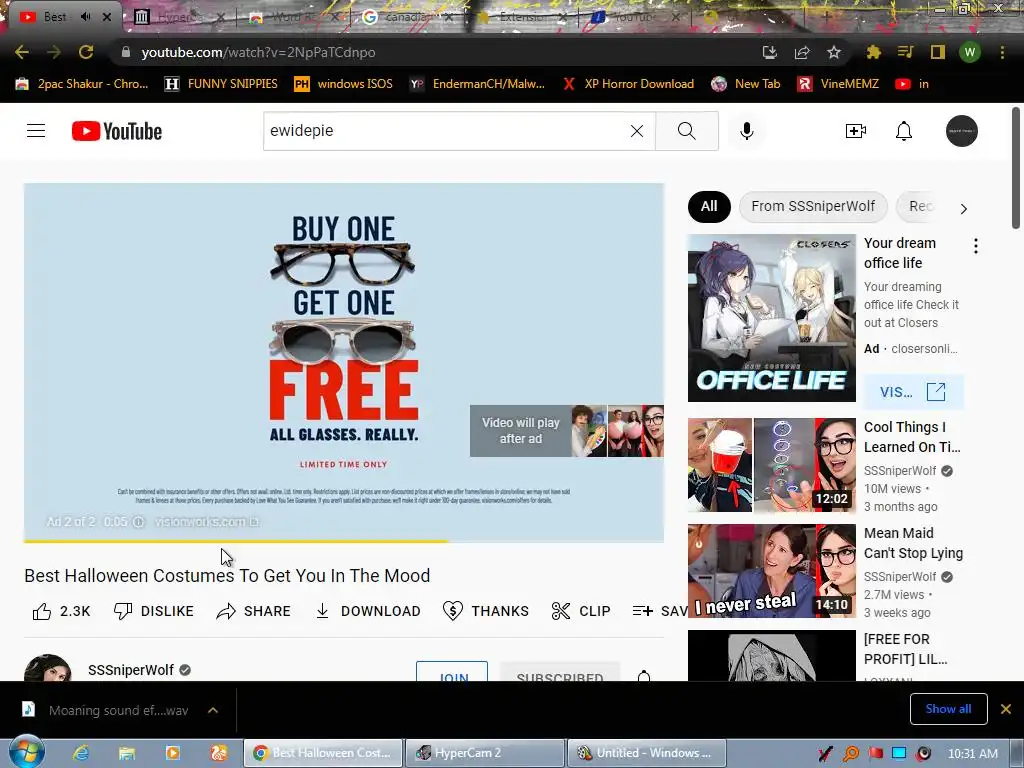
Task: Open options menu for Closers ad
Action: pyautogui.click(x=976, y=246)
